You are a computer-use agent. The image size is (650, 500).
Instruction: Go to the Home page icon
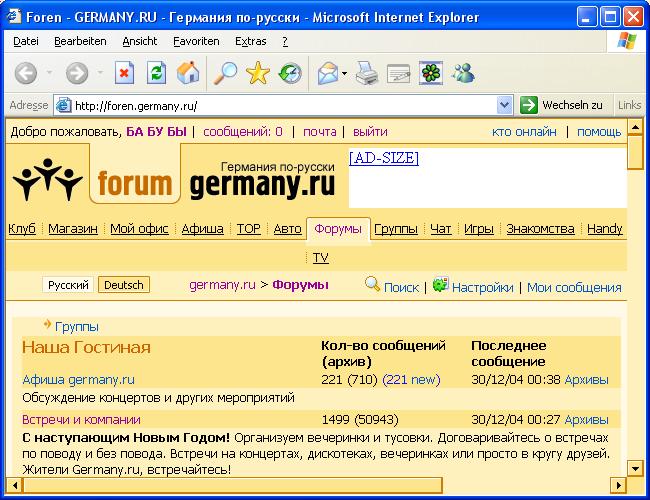[x=188, y=73]
